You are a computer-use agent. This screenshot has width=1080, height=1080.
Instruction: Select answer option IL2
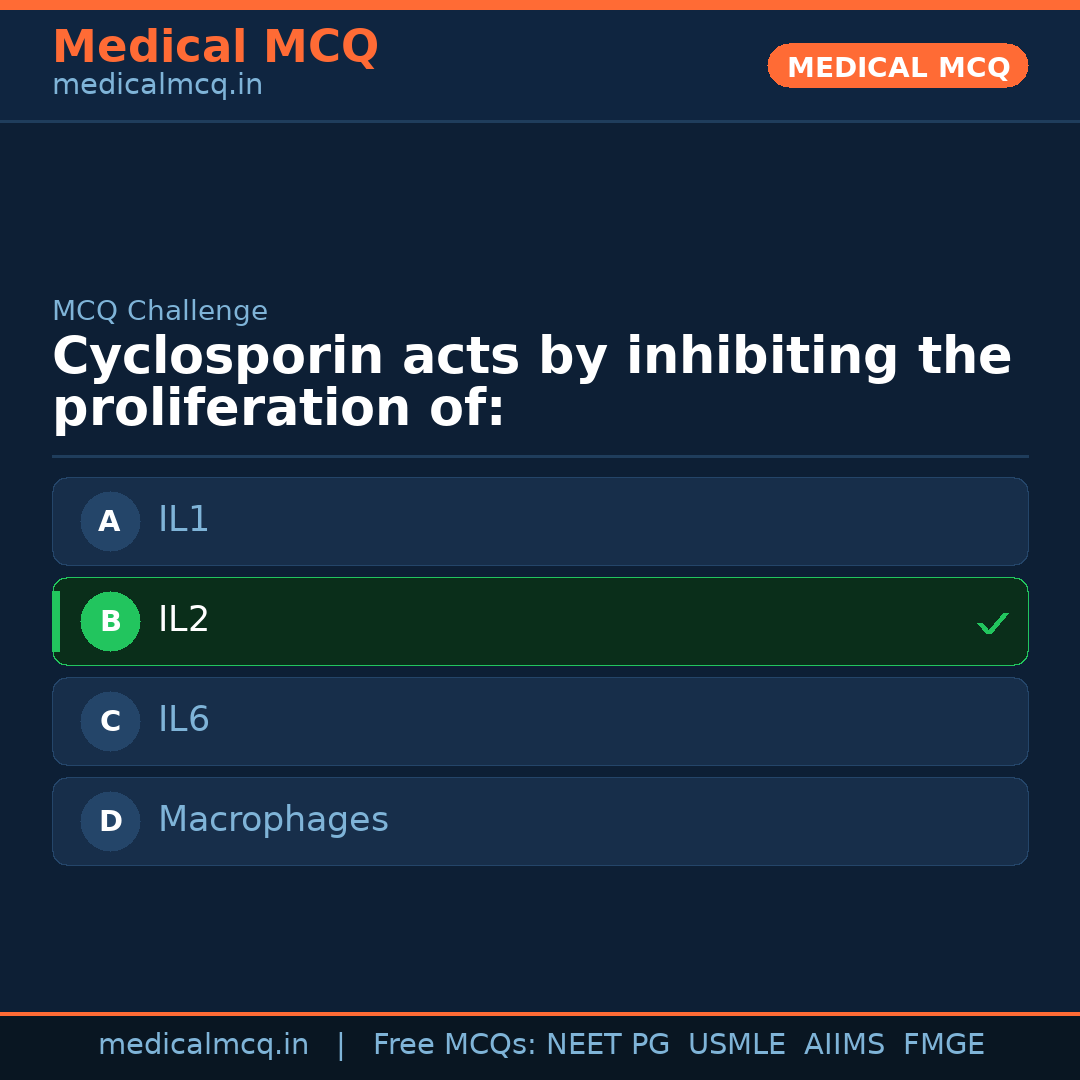[540, 621]
